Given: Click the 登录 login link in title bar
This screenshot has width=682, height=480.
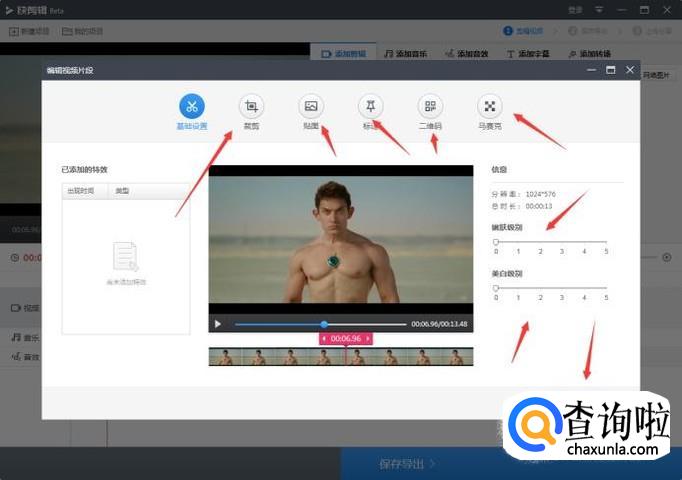Looking at the screenshot, I should (575, 10).
